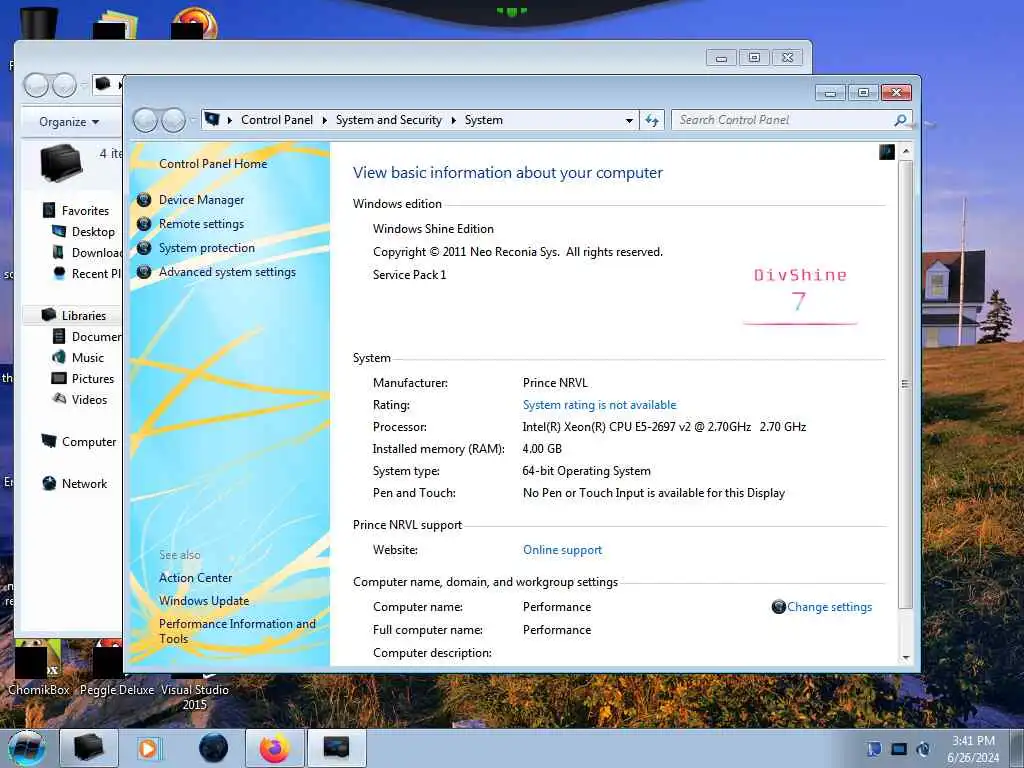
Task: Click Explorer window forward button
Action: (64, 86)
